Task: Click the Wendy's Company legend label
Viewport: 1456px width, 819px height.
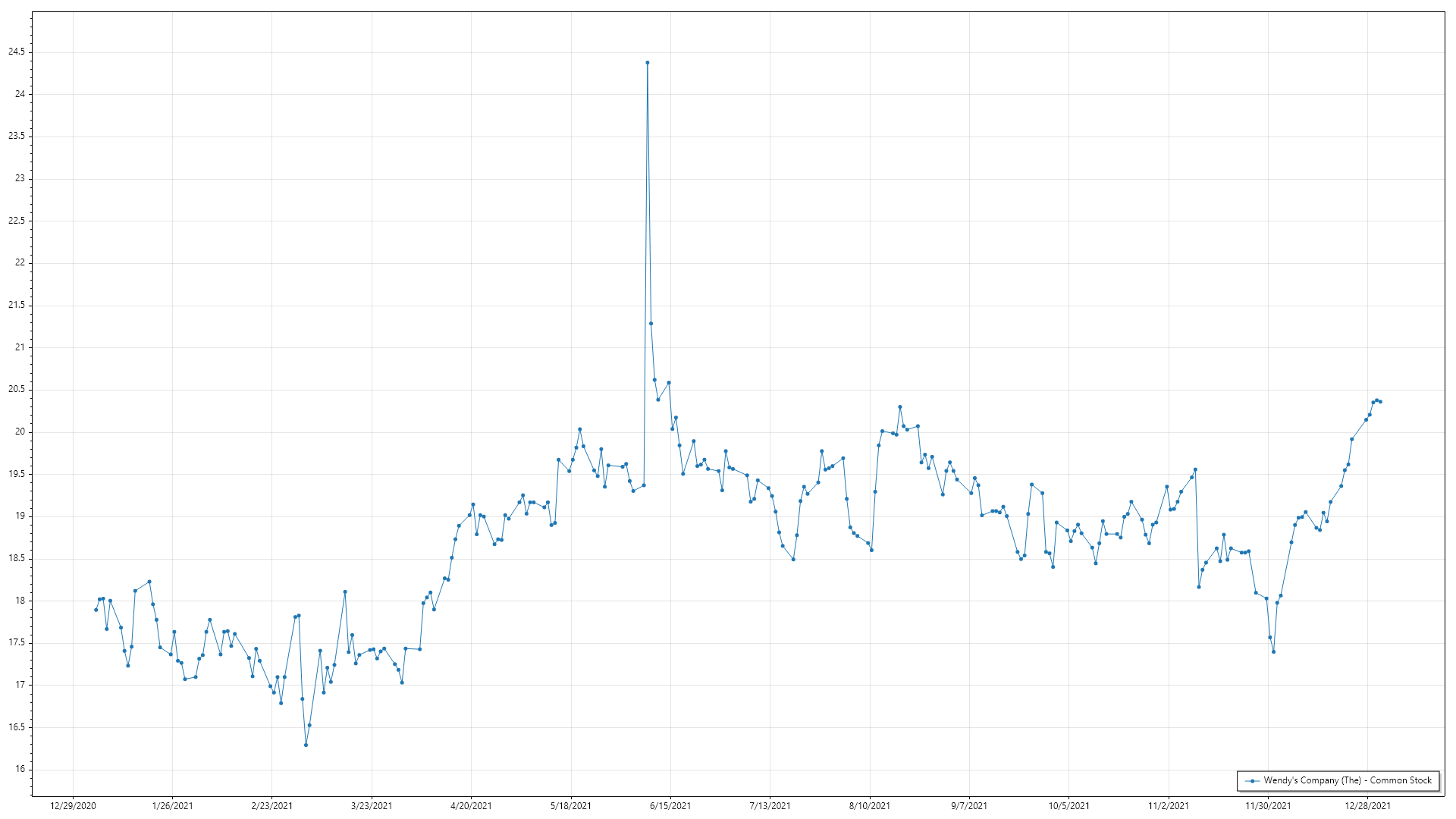Action: (1347, 780)
